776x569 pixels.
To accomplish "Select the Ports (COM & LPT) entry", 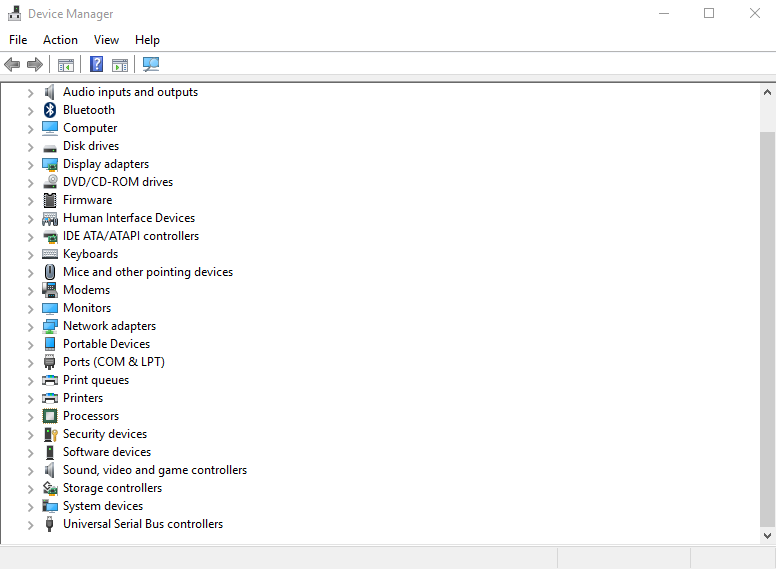I will point(113,362).
